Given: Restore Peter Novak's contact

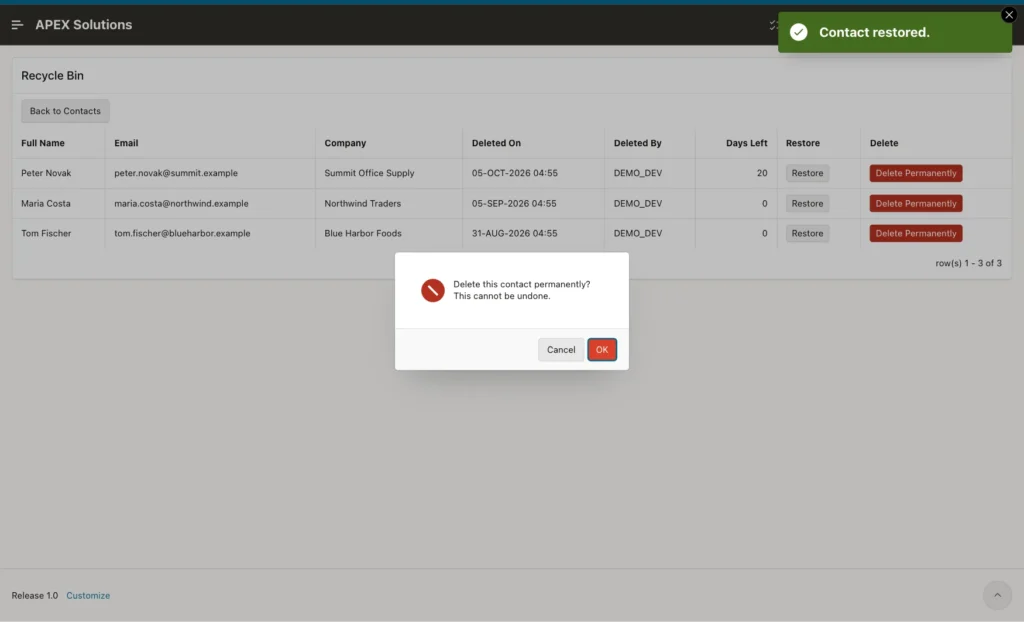Looking at the screenshot, I should tap(807, 173).
